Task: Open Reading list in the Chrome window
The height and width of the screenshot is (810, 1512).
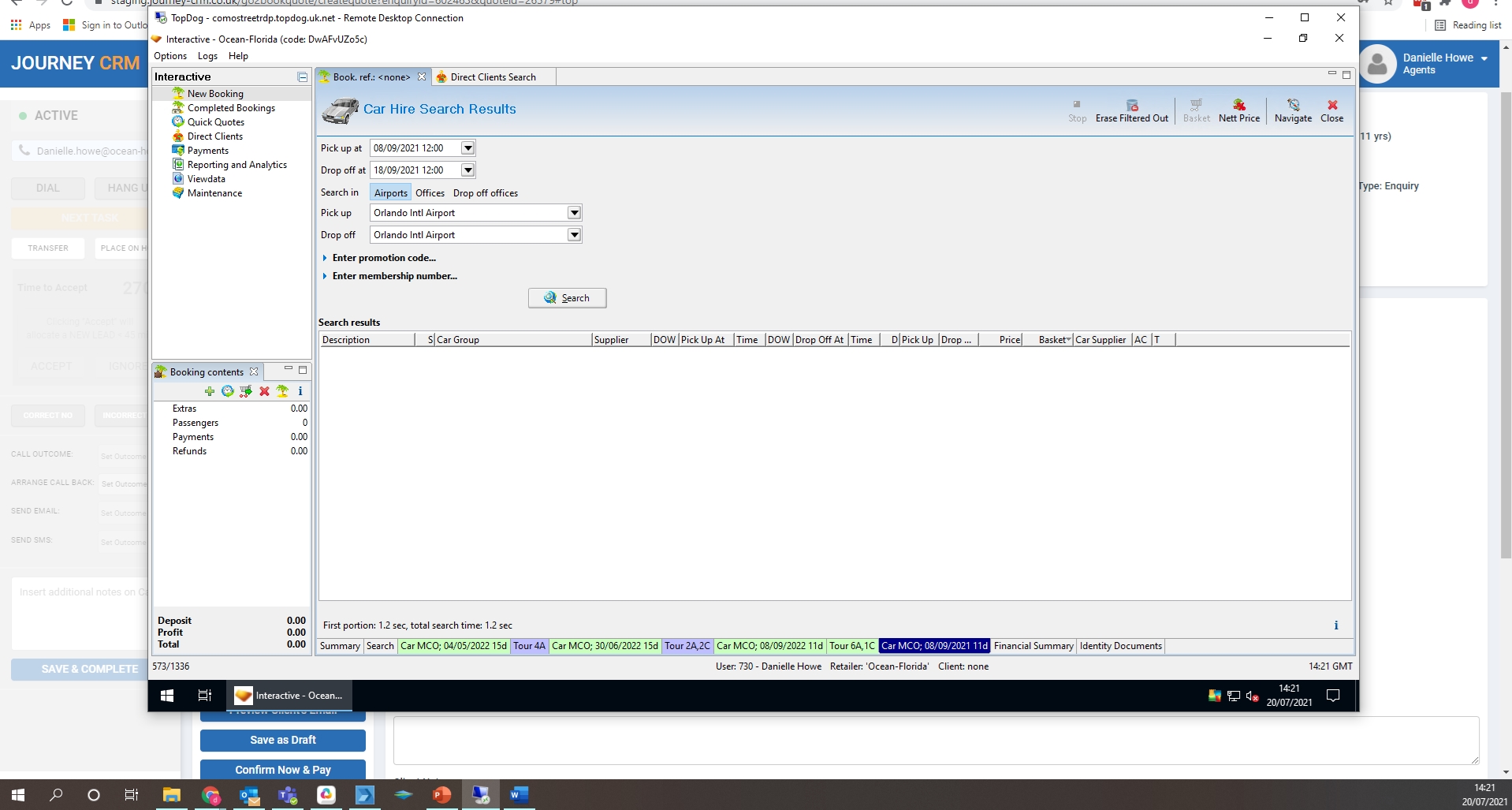Action: (1468, 25)
